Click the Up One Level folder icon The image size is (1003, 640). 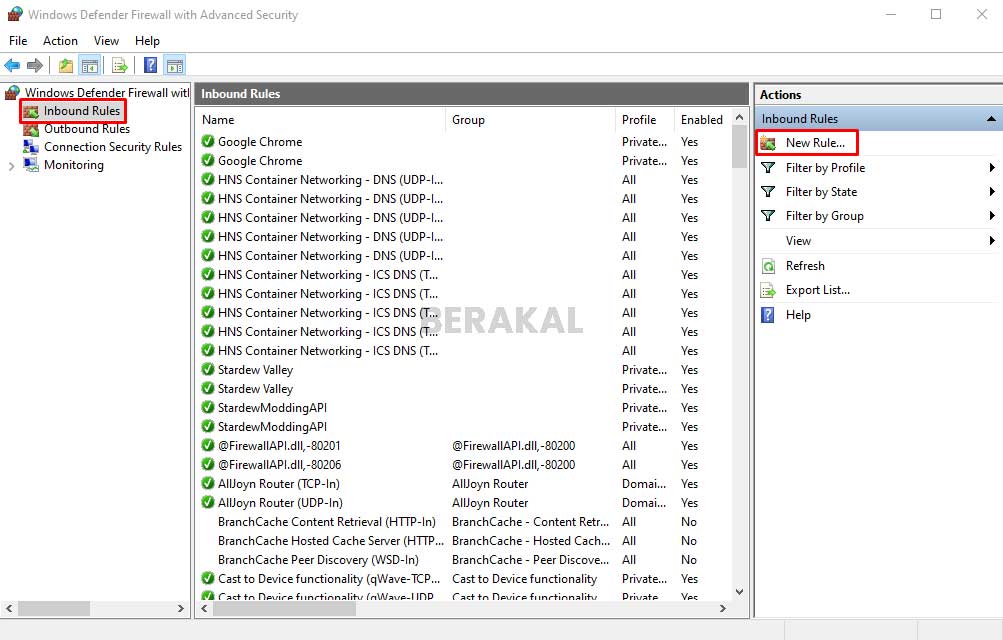pos(66,66)
